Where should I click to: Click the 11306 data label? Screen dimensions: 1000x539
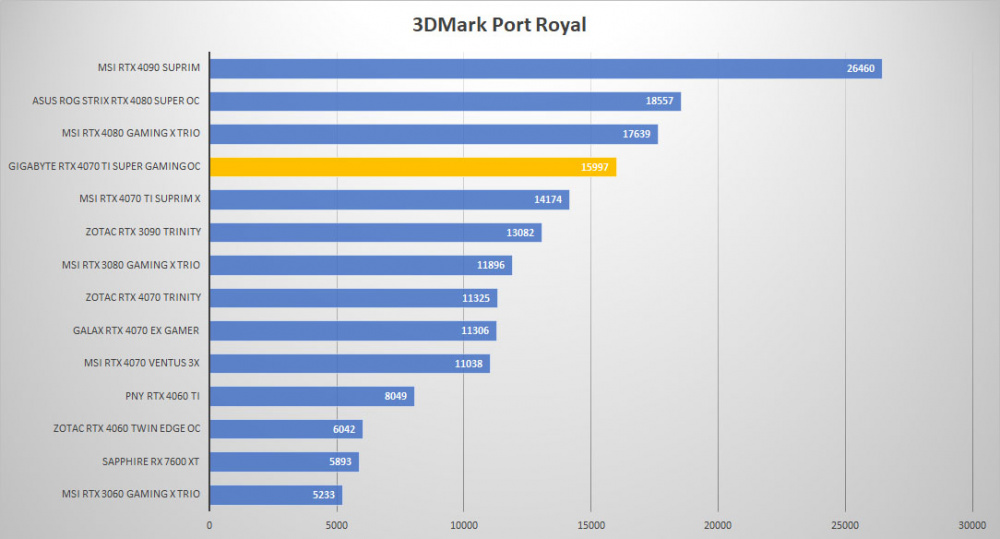pos(475,331)
